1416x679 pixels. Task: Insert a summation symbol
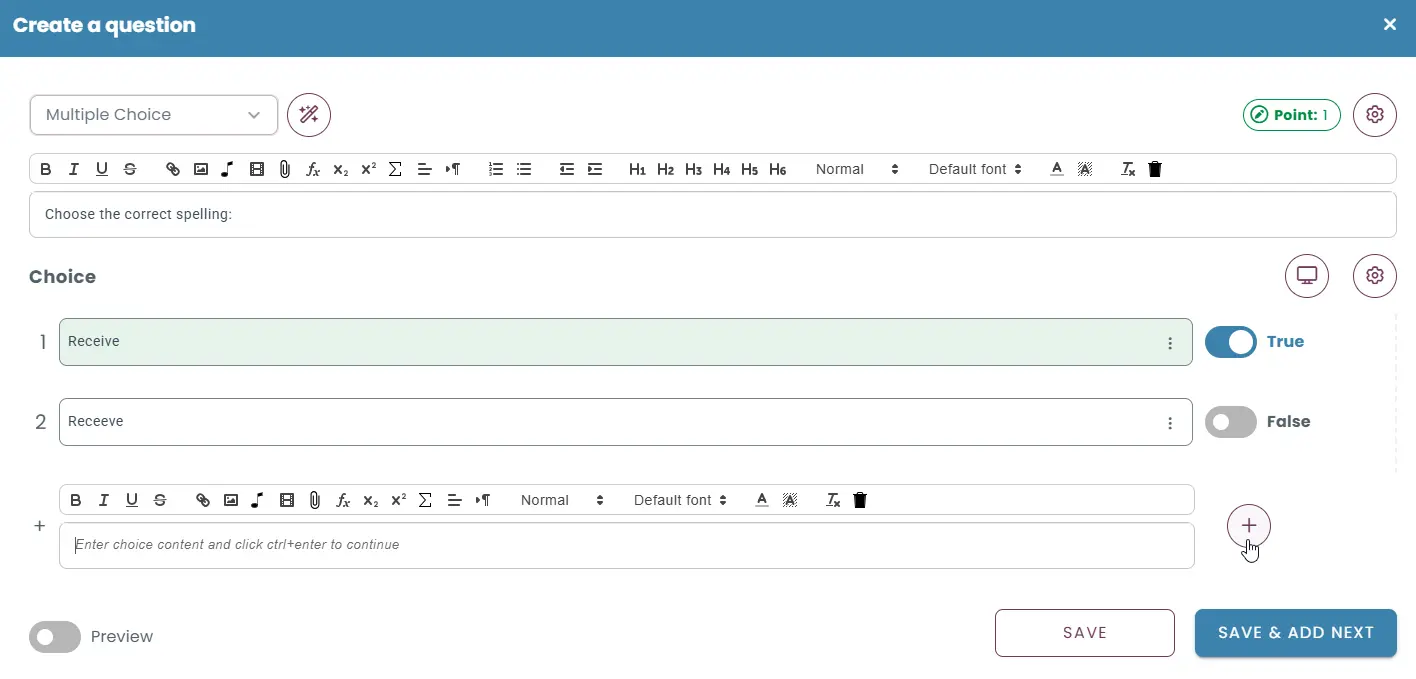(x=395, y=169)
